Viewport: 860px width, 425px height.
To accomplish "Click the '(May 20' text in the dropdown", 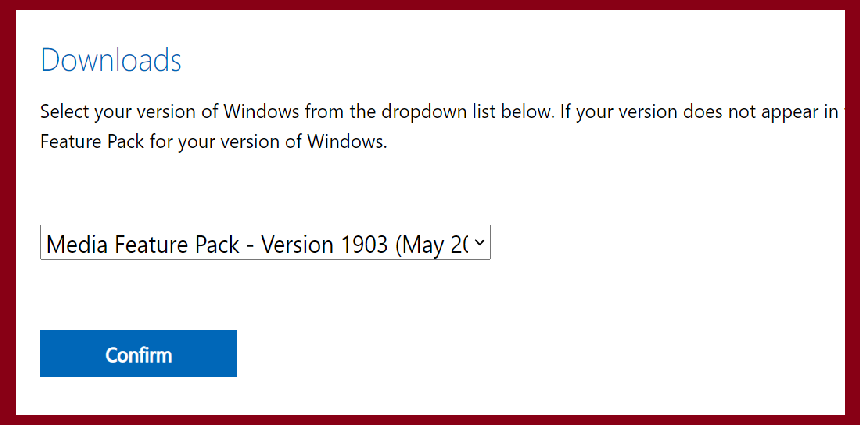I will [432, 245].
